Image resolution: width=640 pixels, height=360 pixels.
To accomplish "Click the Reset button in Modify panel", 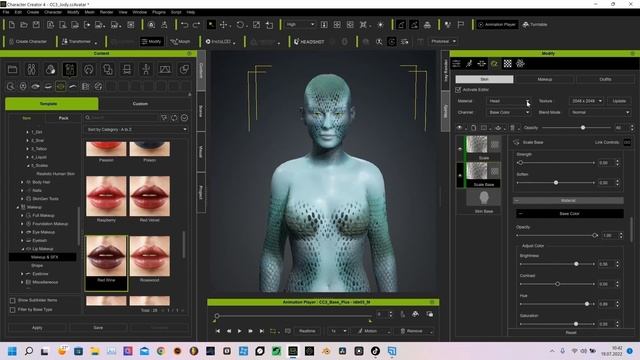I will 571,333.
